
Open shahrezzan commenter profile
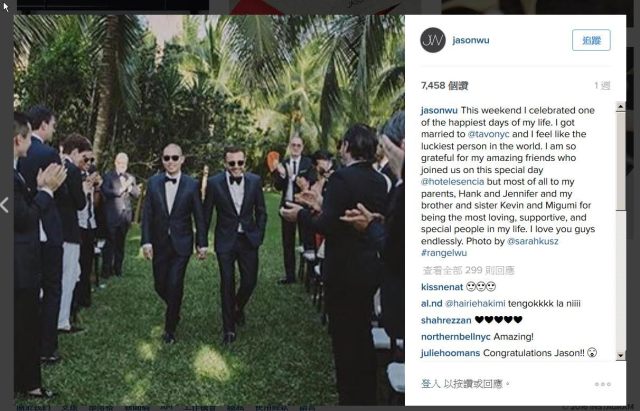coord(446,320)
